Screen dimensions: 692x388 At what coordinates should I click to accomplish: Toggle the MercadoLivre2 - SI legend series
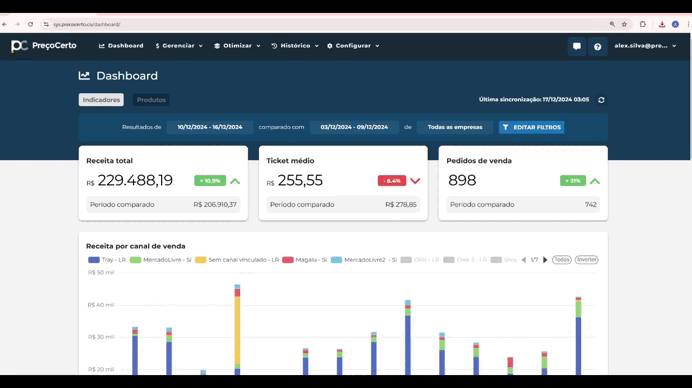point(364,260)
